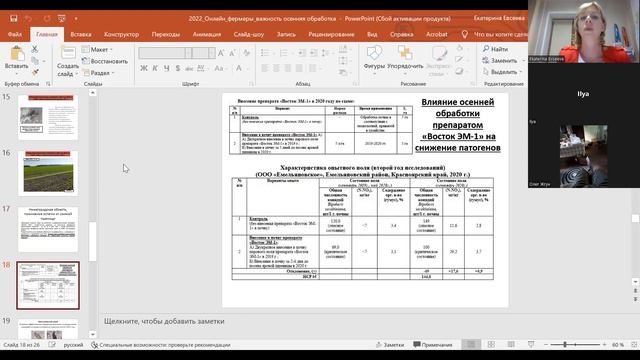640x360 pixels.
Task: Expand the Layout (Макет) dropdown
Action: [97, 49]
